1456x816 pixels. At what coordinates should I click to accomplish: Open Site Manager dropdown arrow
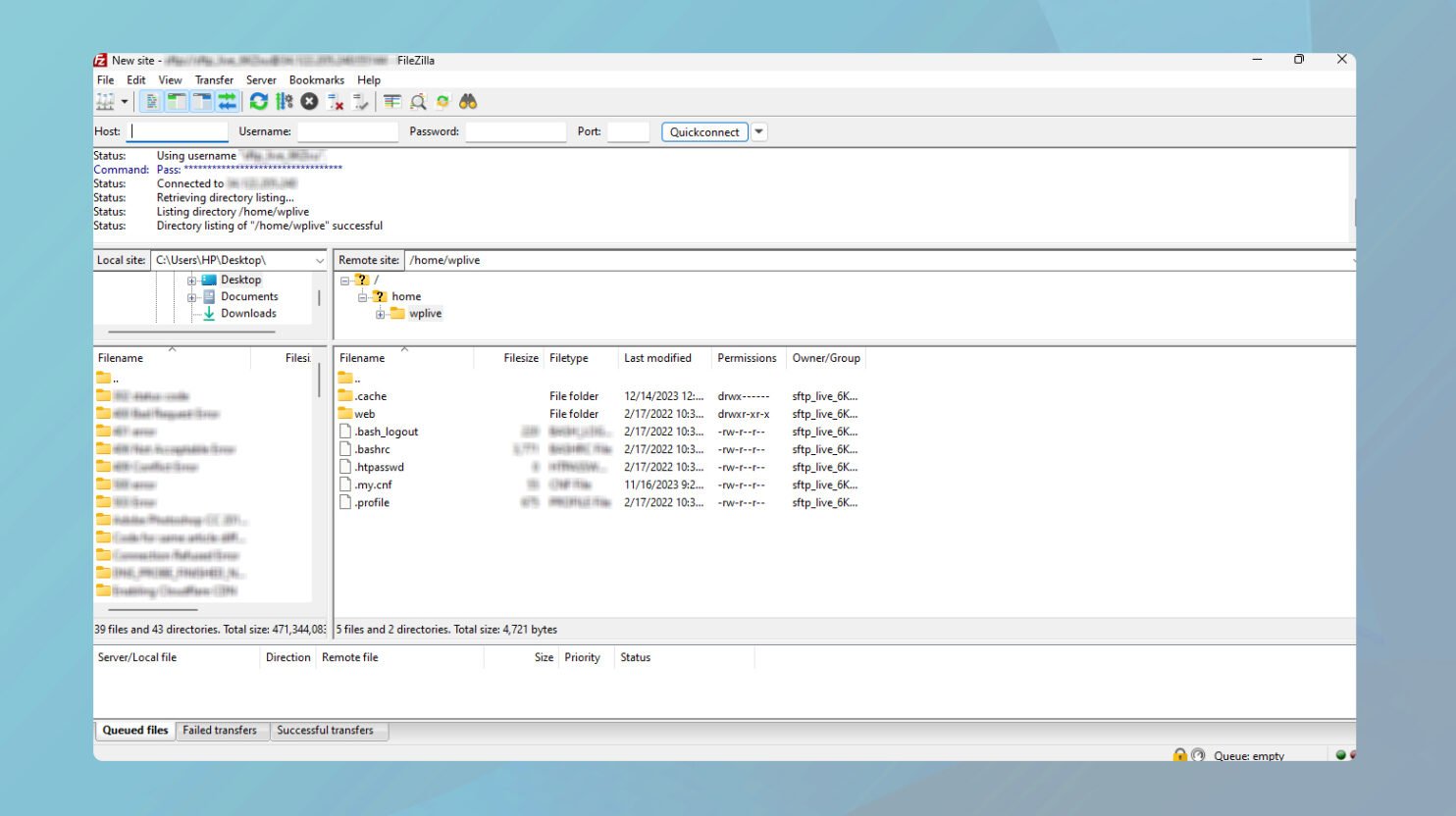125,101
